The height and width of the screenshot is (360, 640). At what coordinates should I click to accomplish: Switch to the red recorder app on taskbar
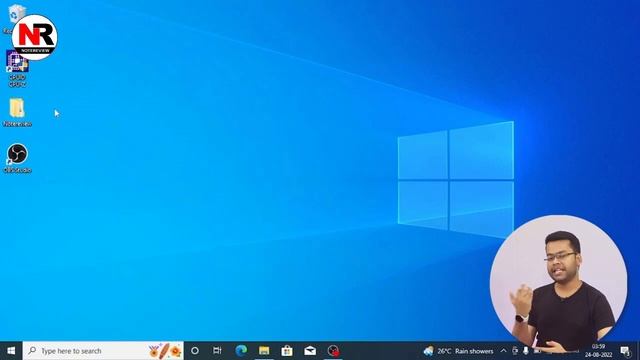(333, 351)
